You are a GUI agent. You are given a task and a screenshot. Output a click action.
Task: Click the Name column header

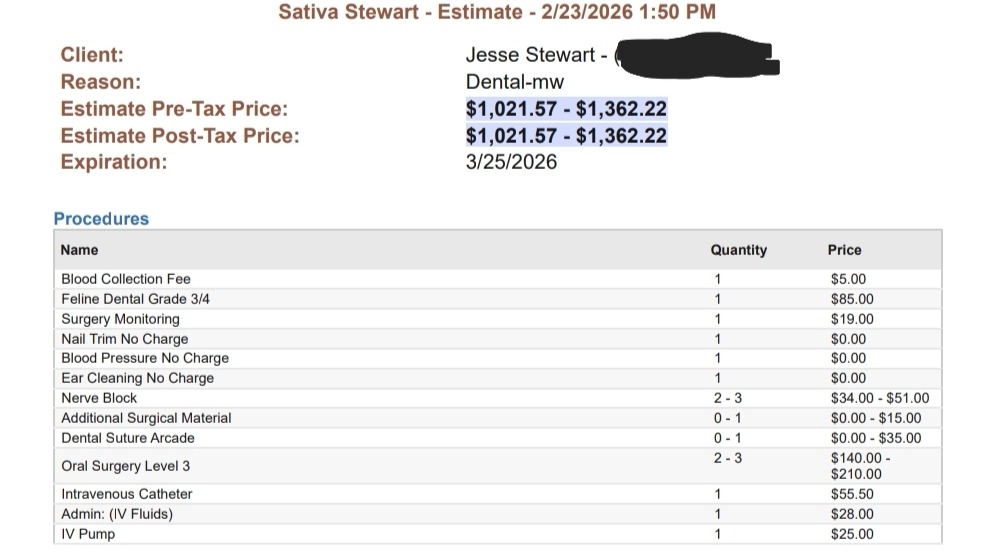click(x=80, y=250)
